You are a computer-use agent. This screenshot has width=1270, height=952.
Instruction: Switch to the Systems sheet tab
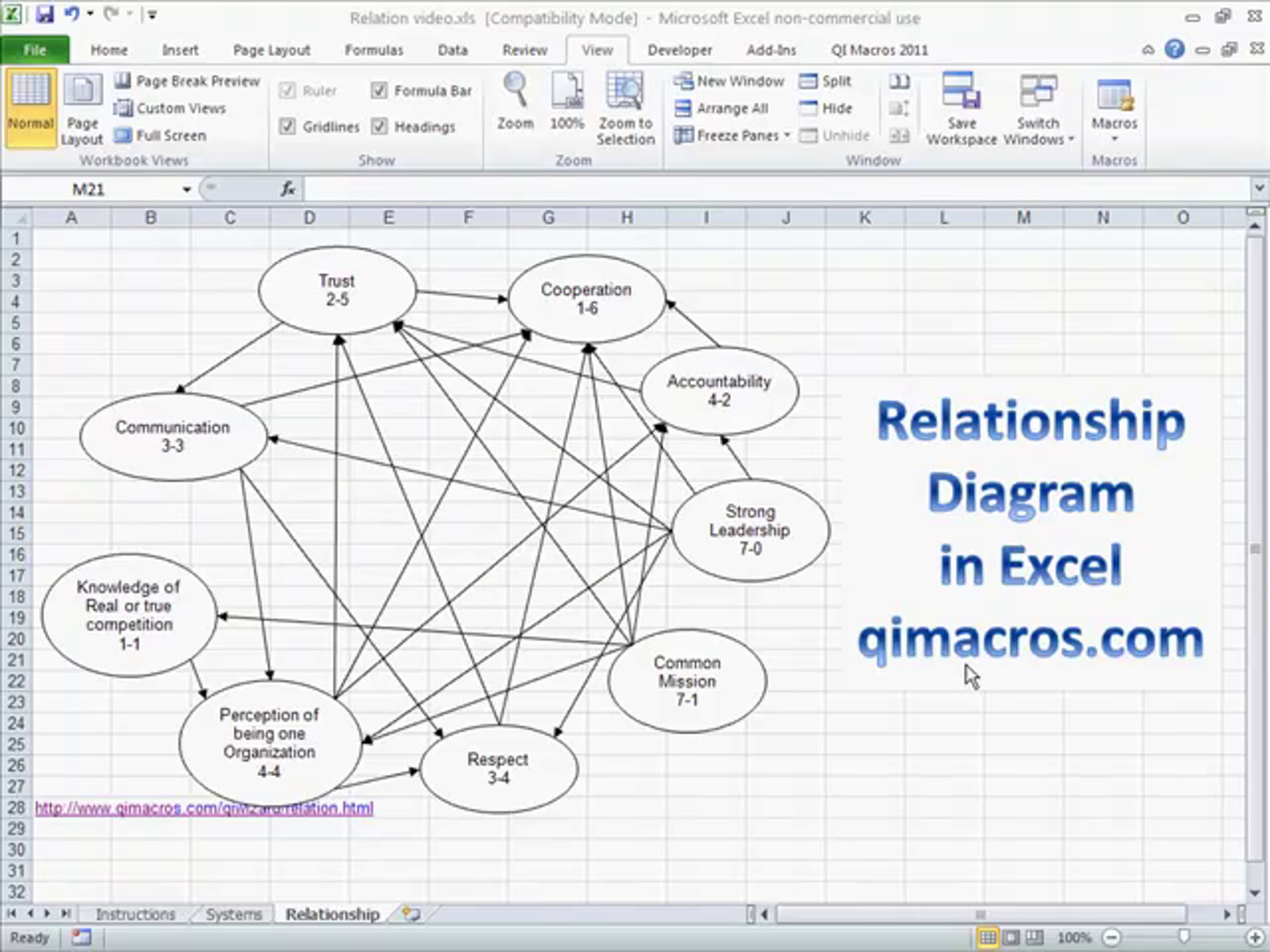(x=234, y=914)
